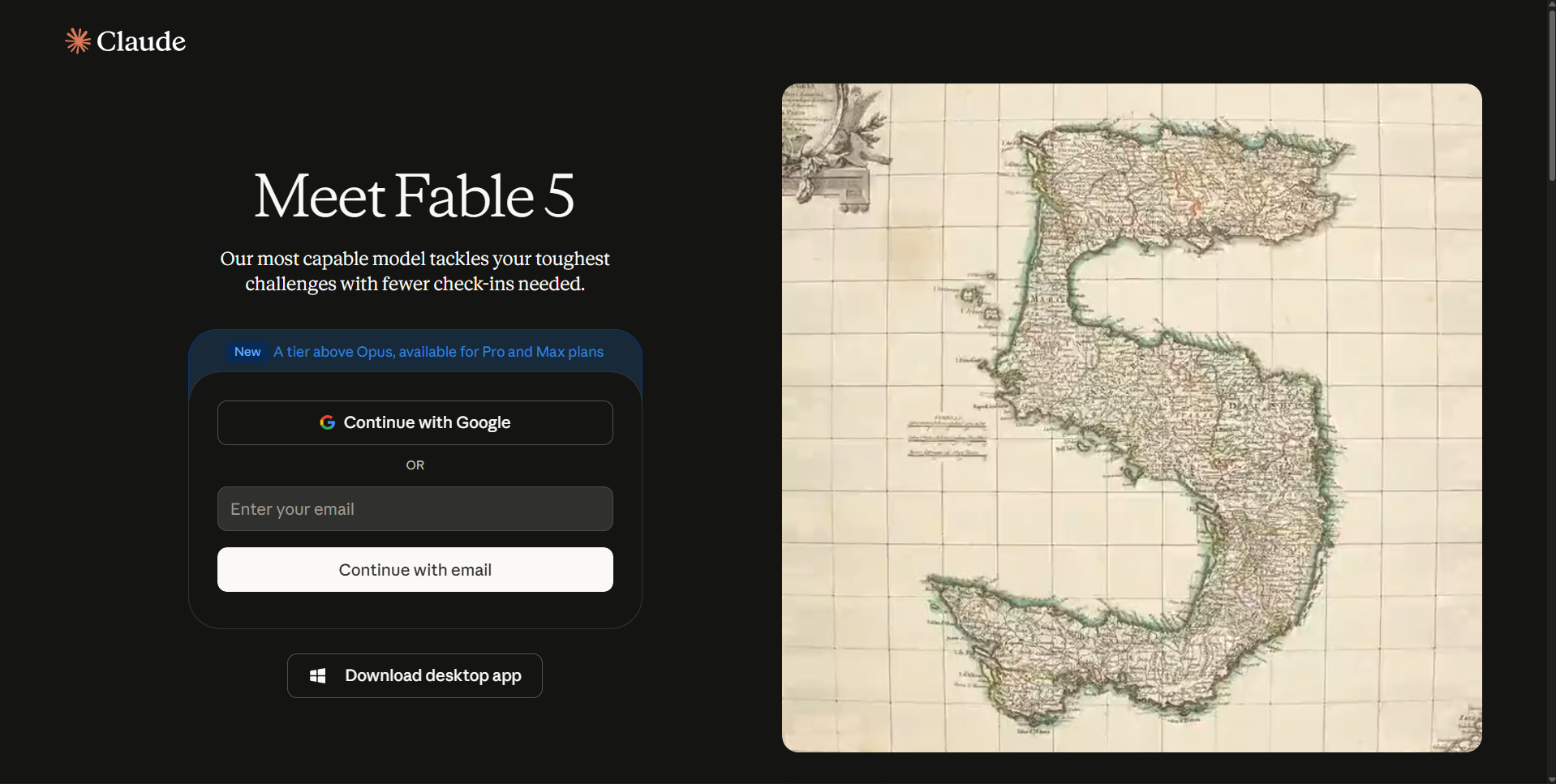The width and height of the screenshot is (1556, 784).
Task: Click the Claude starburst logo icon
Action: (78, 41)
